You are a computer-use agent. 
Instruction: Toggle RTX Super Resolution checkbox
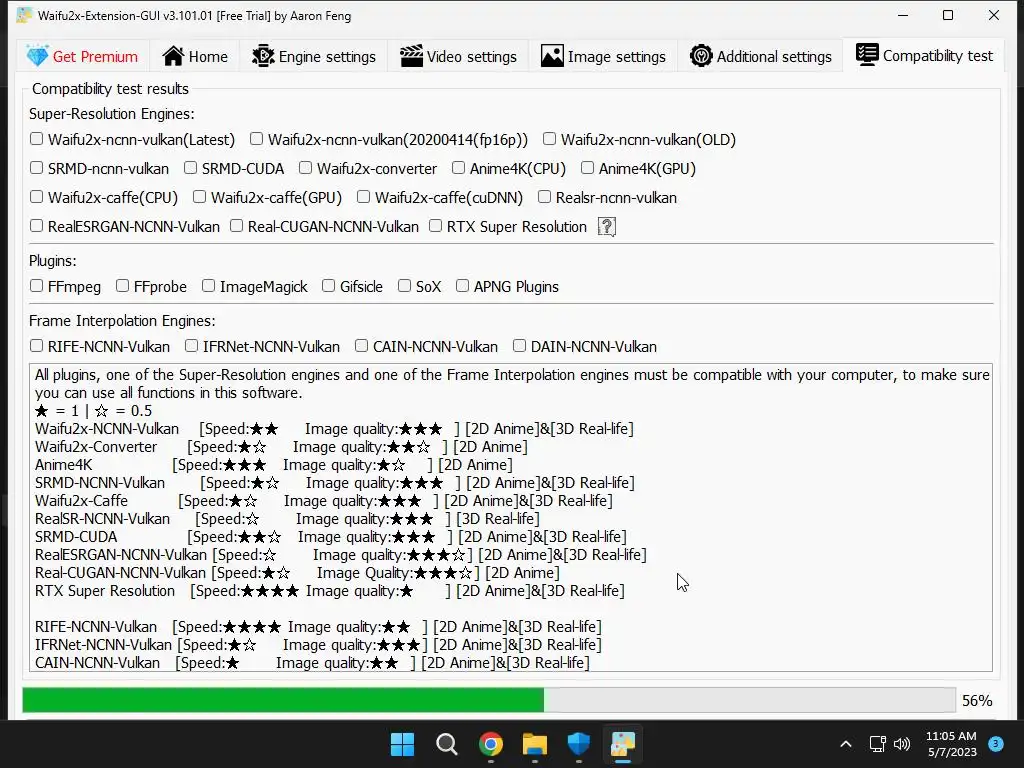click(x=436, y=226)
